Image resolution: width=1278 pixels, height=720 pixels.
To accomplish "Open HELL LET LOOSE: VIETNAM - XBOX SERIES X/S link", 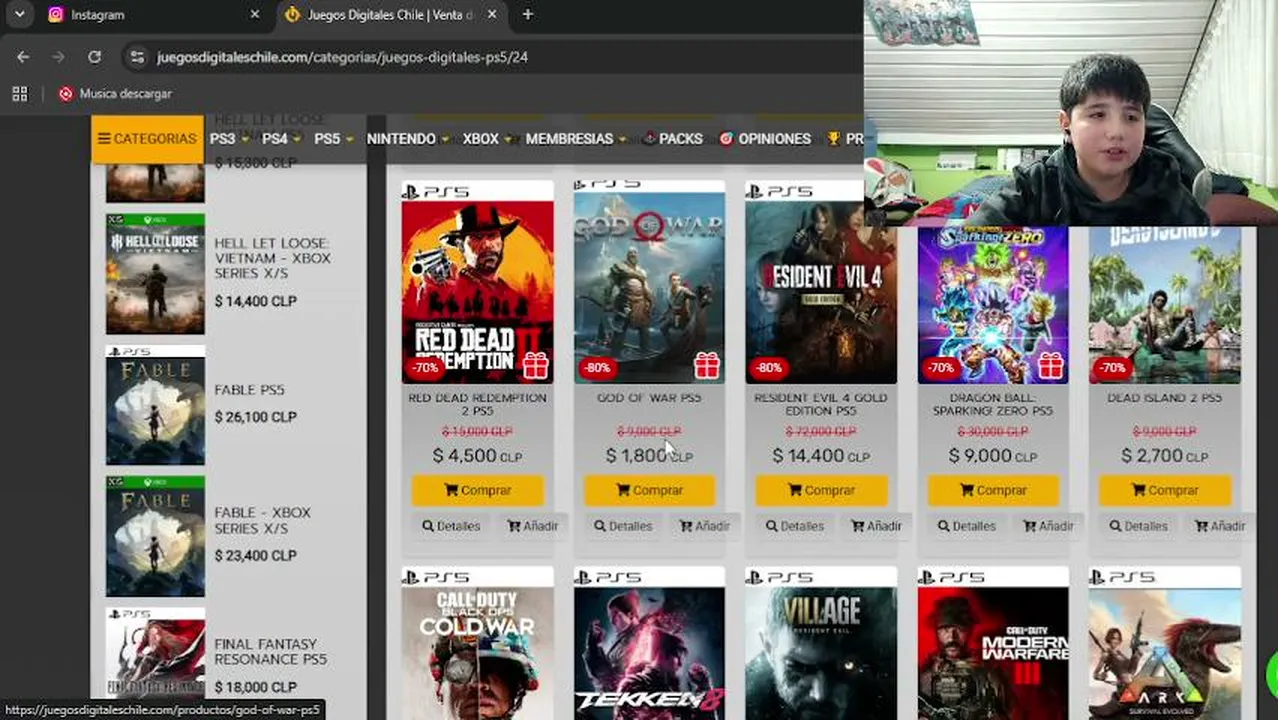I will (x=272, y=258).
